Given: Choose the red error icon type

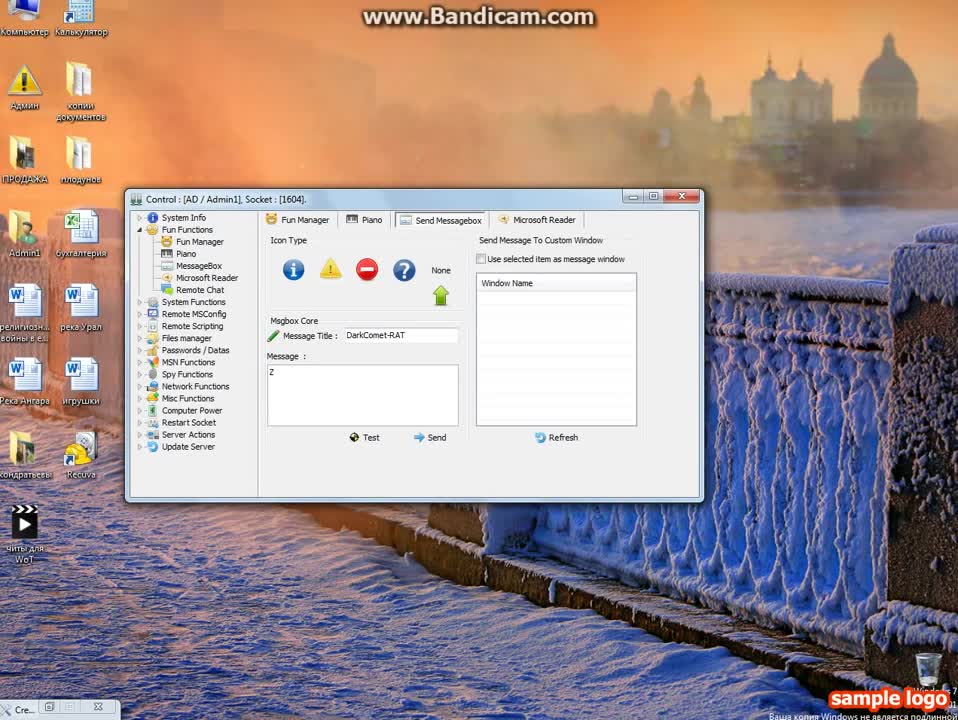Looking at the screenshot, I should (x=367, y=270).
